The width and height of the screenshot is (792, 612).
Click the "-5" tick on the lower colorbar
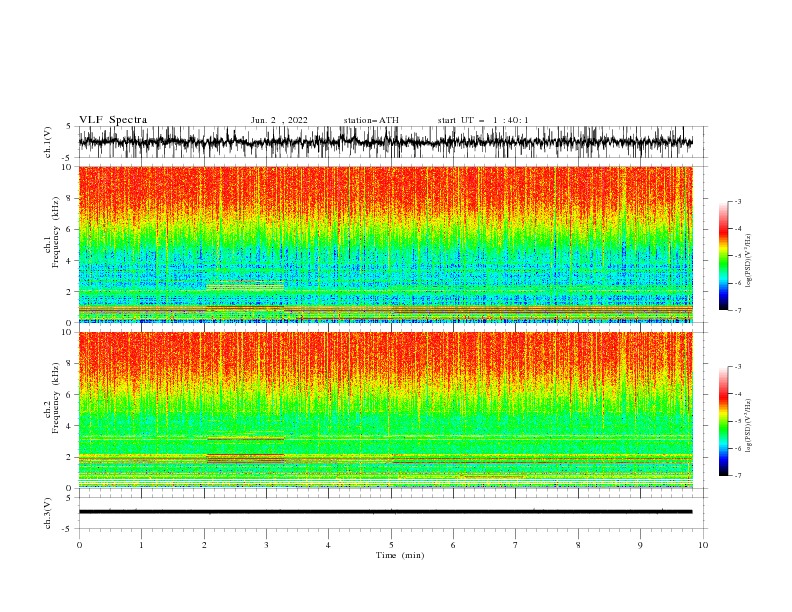pyautogui.click(x=737, y=421)
